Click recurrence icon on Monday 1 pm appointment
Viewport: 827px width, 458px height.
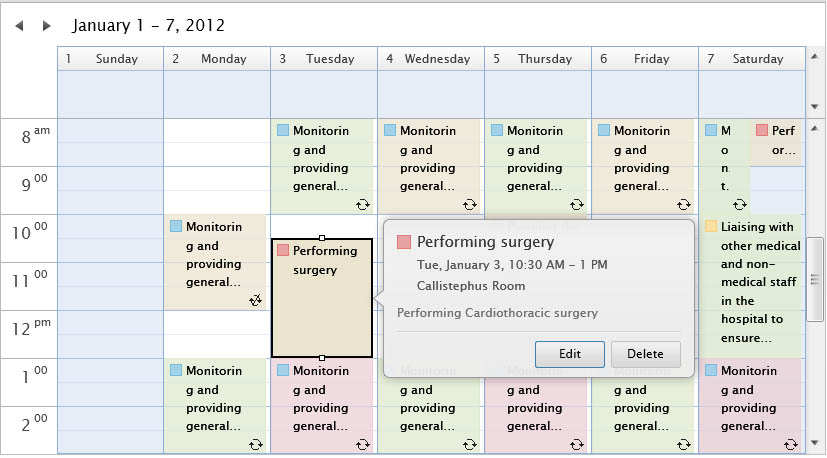(x=256, y=445)
